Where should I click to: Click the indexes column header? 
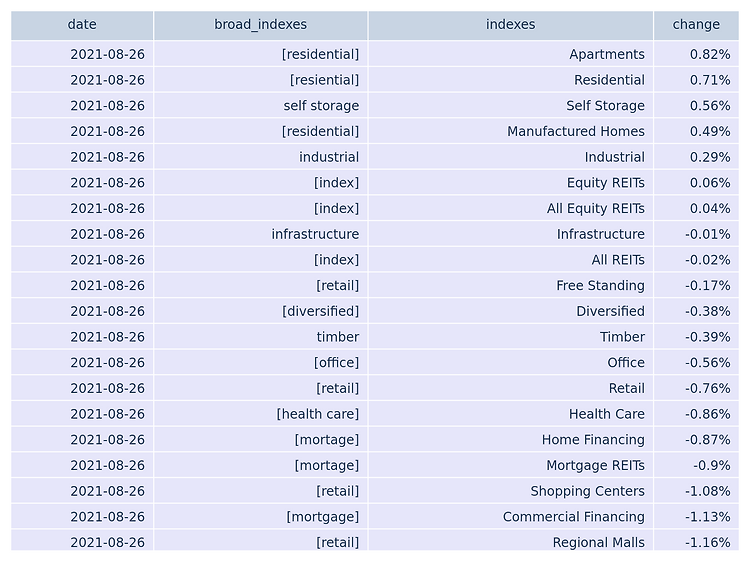(x=510, y=25)
